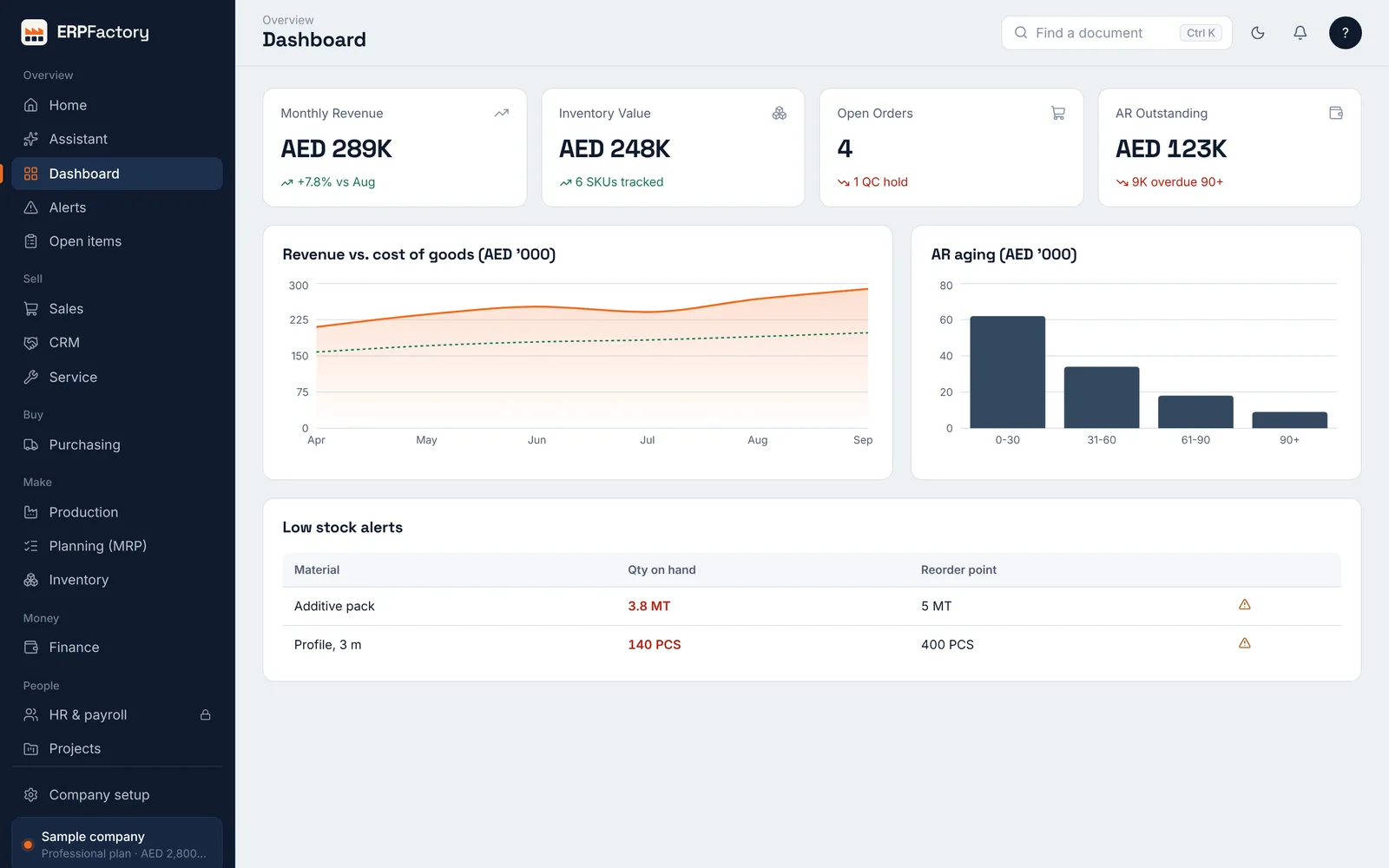Click the 'Qty on hand' column header
The image size is (1389, 868).
(662, 570)
